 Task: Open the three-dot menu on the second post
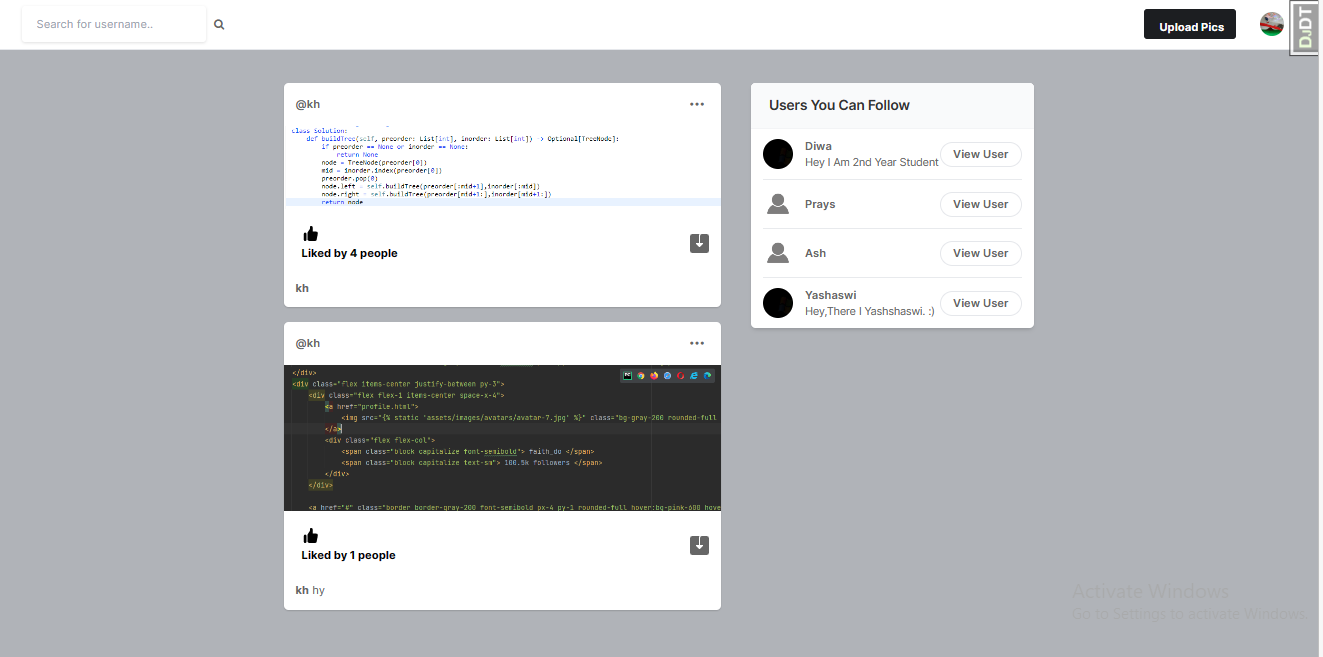pyautogui.click(x=697, y=342)
